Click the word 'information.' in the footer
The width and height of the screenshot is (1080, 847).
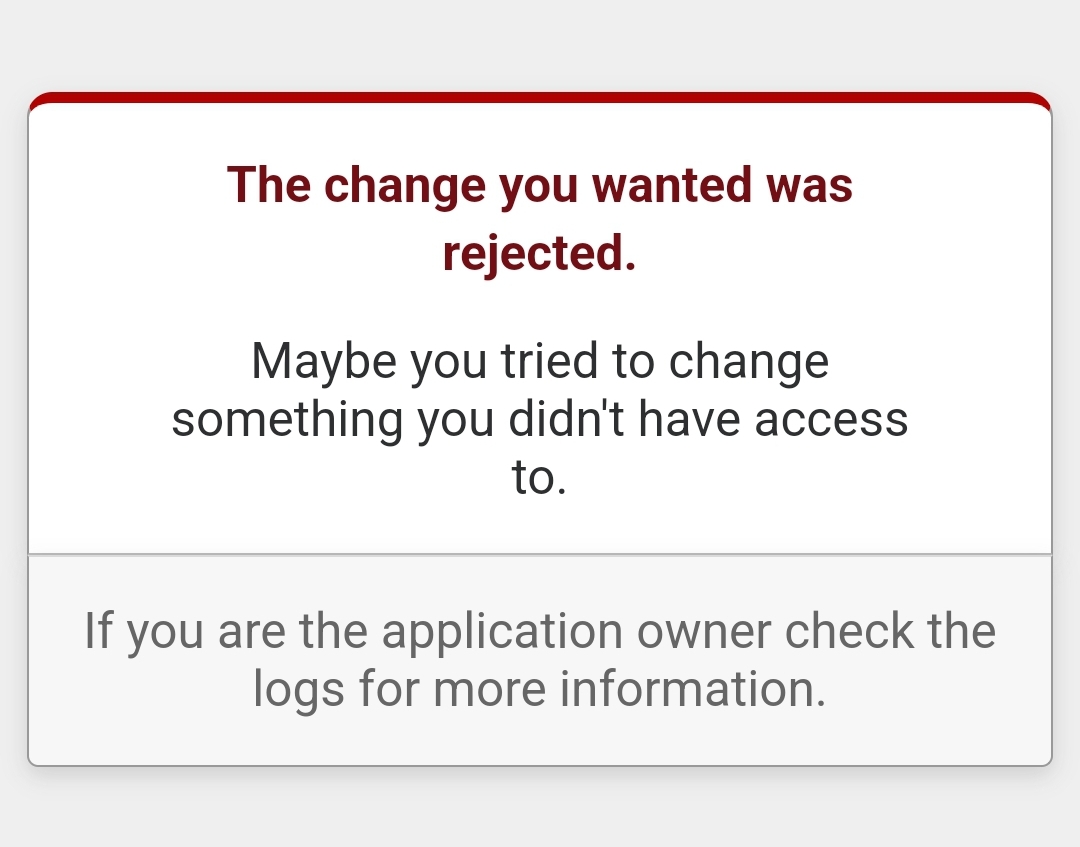[693, 689]
